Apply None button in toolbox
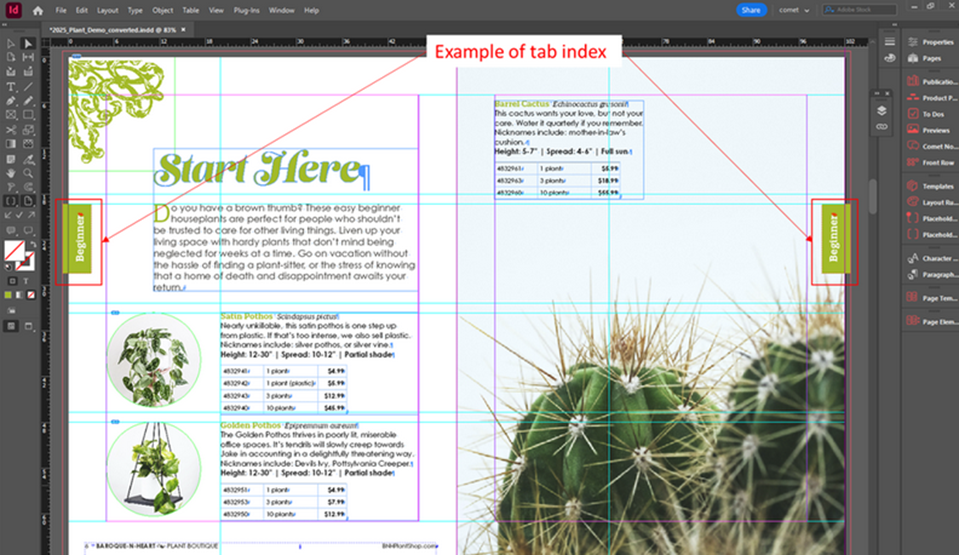Screen dimensions: 959x555 tap(31, 295)
